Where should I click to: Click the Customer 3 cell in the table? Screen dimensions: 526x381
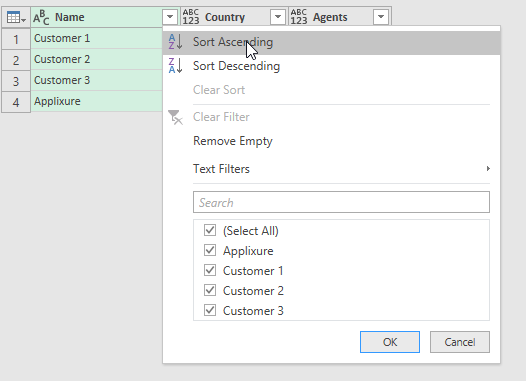(x=97, y=80)
